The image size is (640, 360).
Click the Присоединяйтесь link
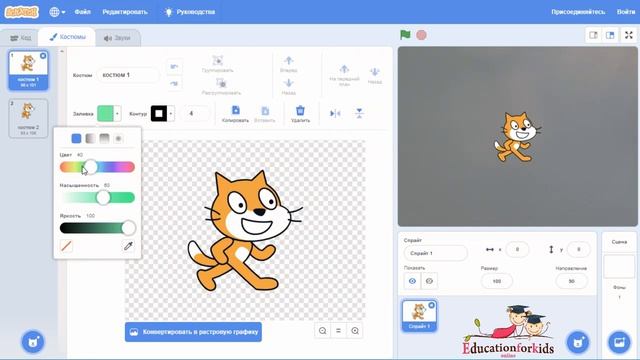pyautogui.click(x=578, y=12)
